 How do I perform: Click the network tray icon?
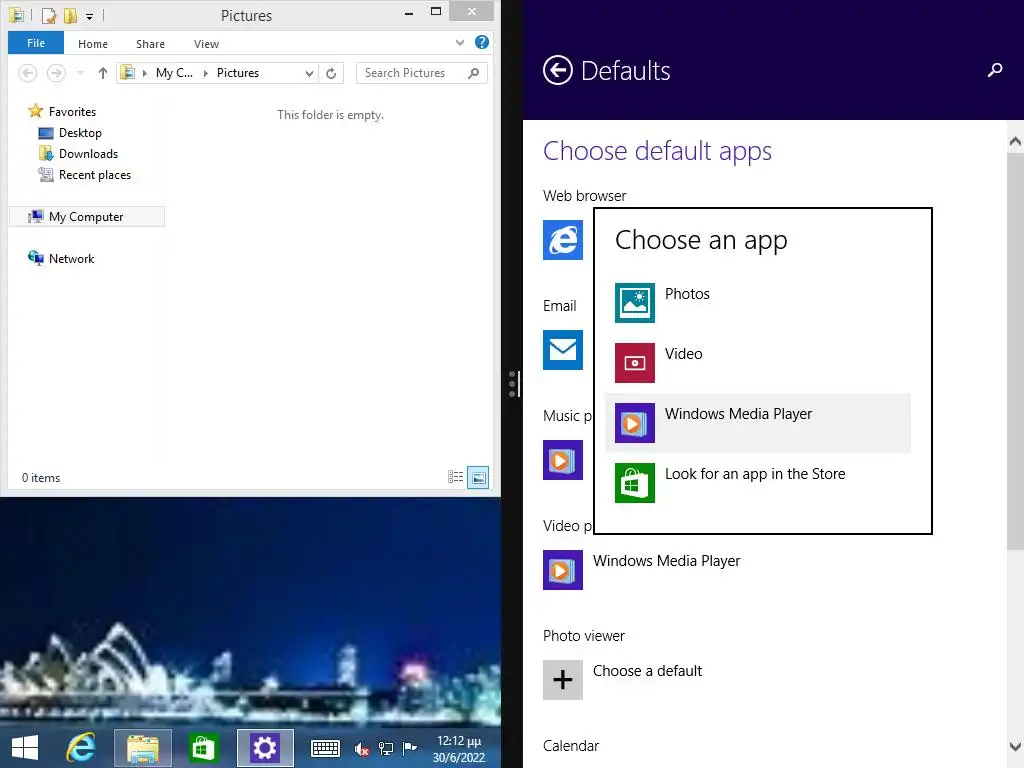click(386, 748)
